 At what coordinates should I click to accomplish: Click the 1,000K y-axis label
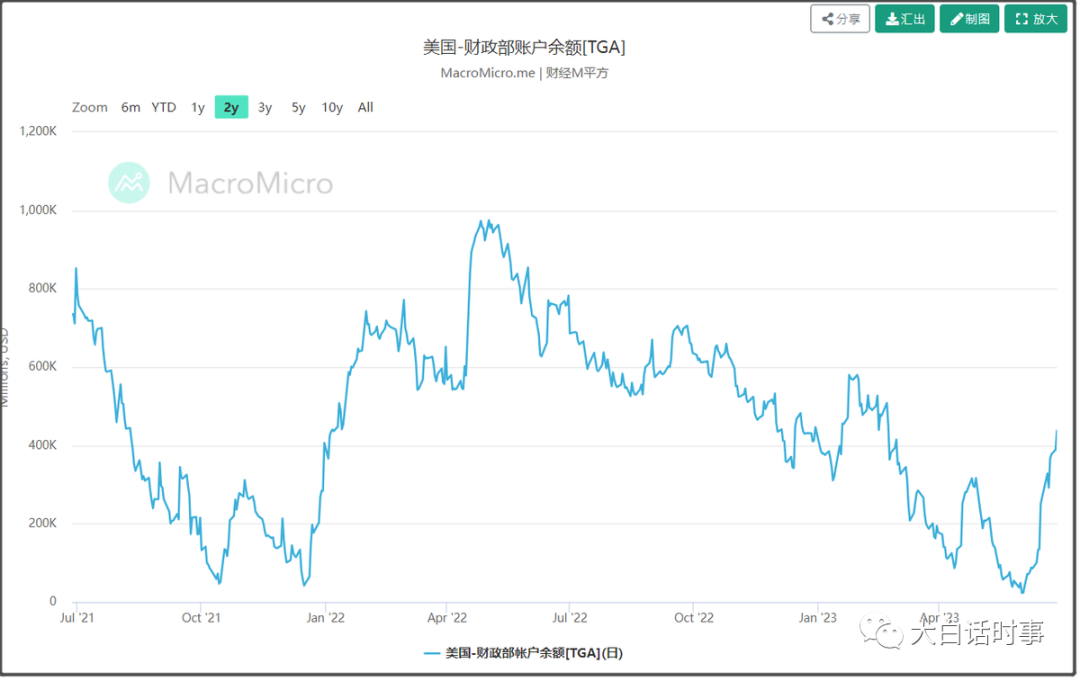click(x=38, y=210)
